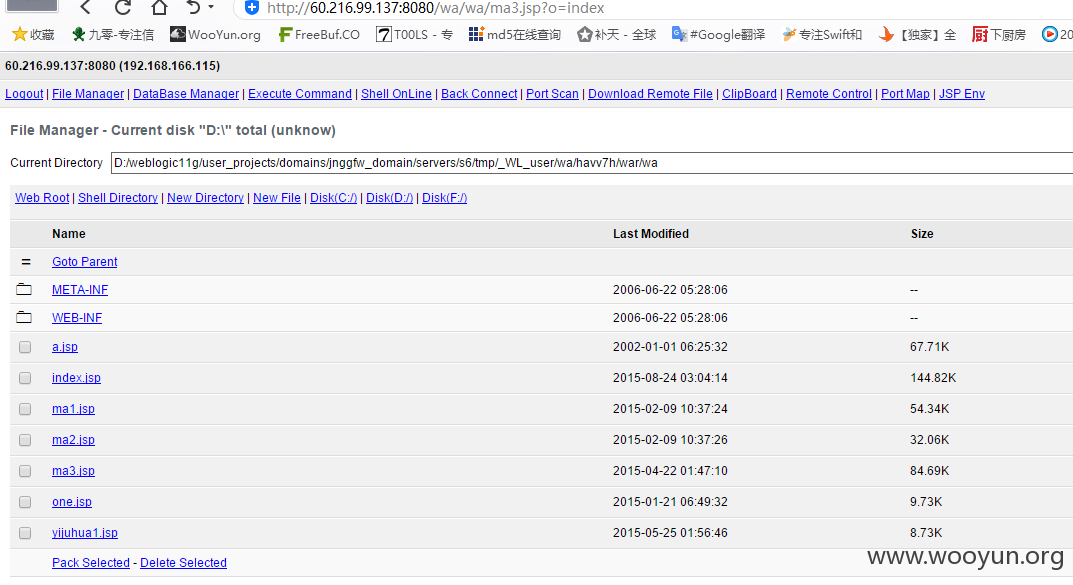
Task: Click the shield icon in address bar
Action: pyautogui.click(x=252, y=8)
